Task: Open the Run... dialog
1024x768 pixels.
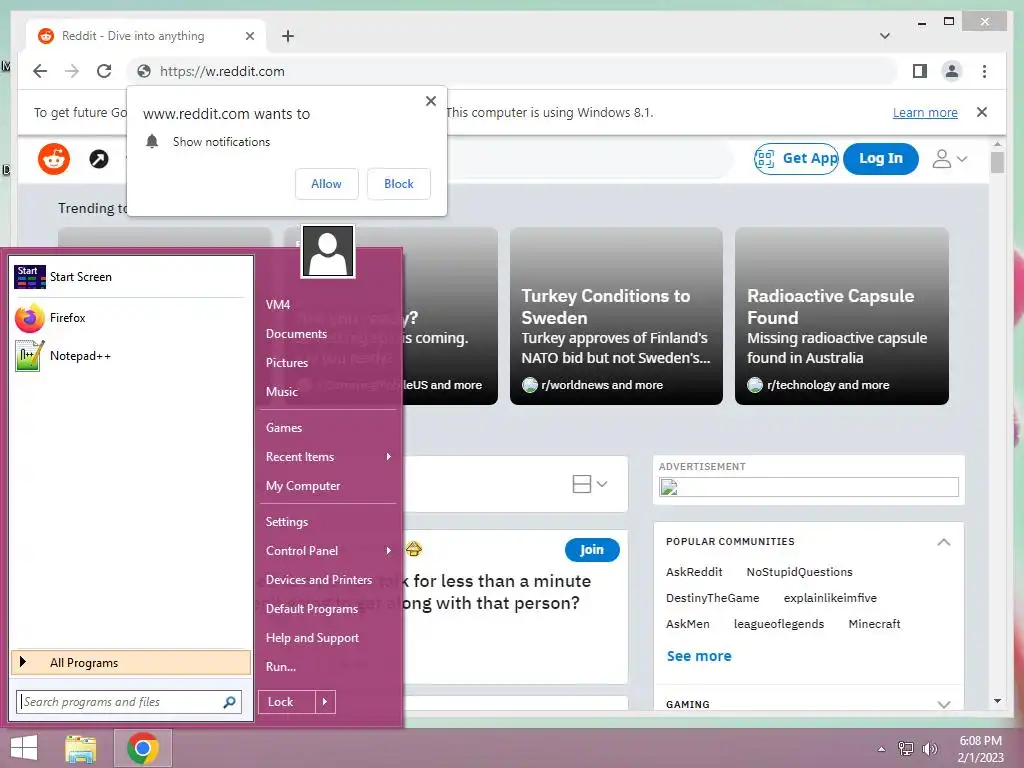Action: click(281, 667)
